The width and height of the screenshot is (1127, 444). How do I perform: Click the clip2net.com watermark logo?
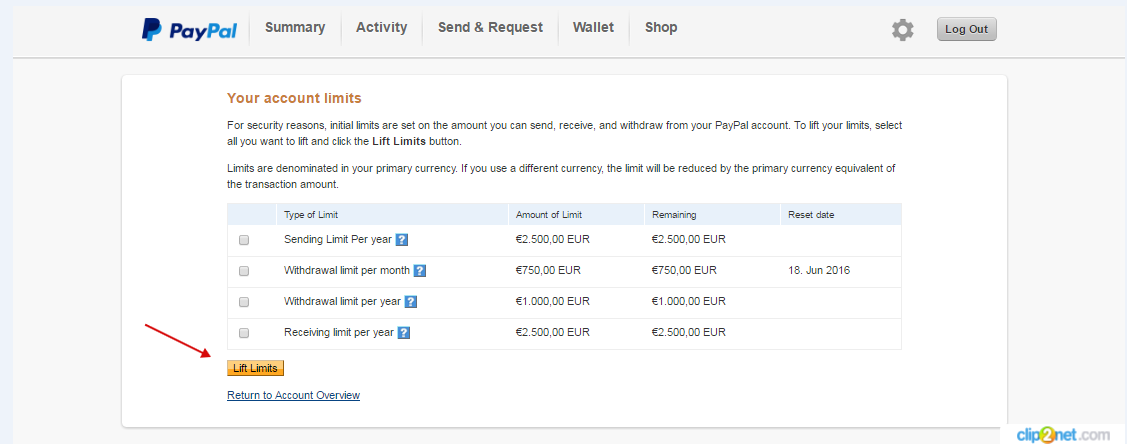click(1064, 435)
